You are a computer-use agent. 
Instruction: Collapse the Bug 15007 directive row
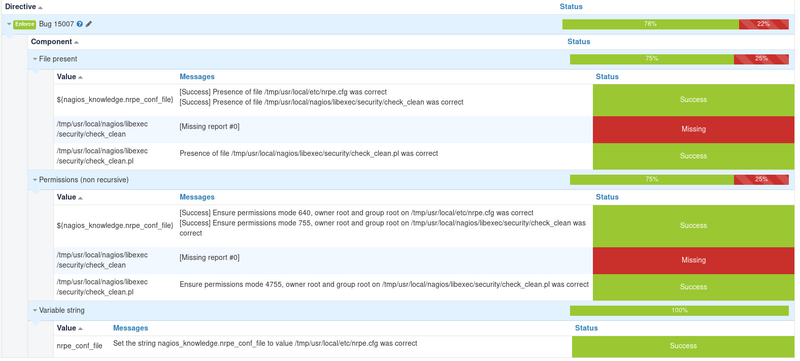click(x=9, y=24)
